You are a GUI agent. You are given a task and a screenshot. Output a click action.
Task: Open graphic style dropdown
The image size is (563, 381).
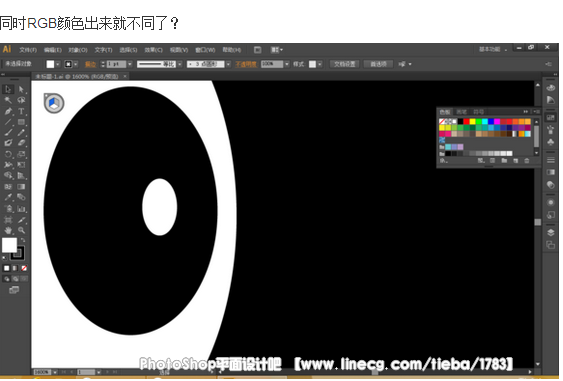tap(320, 64)
